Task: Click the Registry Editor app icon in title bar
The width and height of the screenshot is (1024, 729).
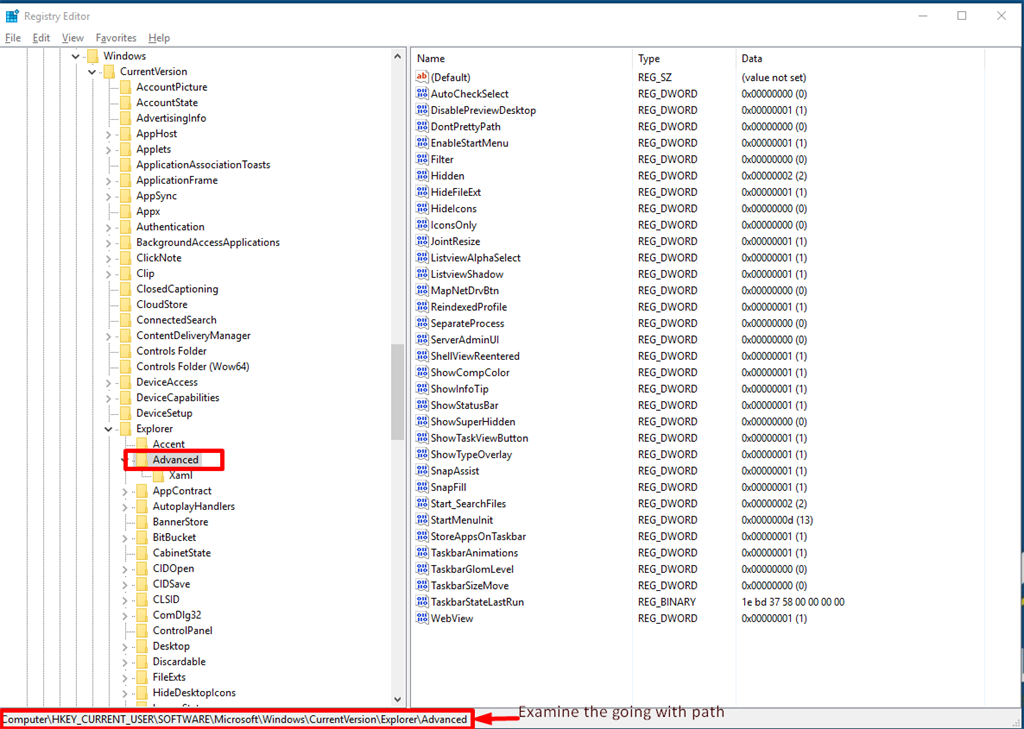Action: tap(12, 16)
